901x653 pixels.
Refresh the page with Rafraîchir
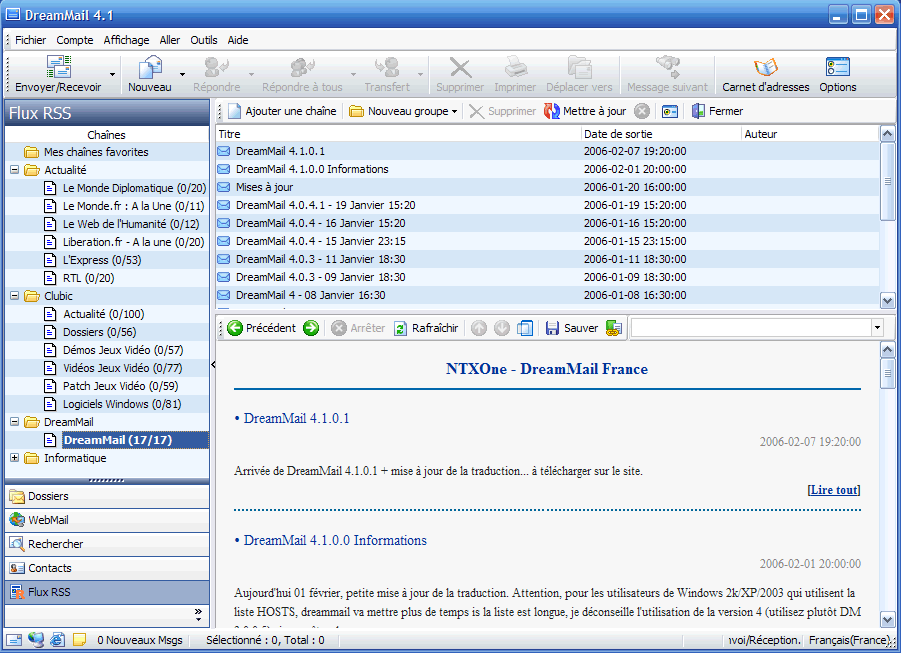(426, 328)
